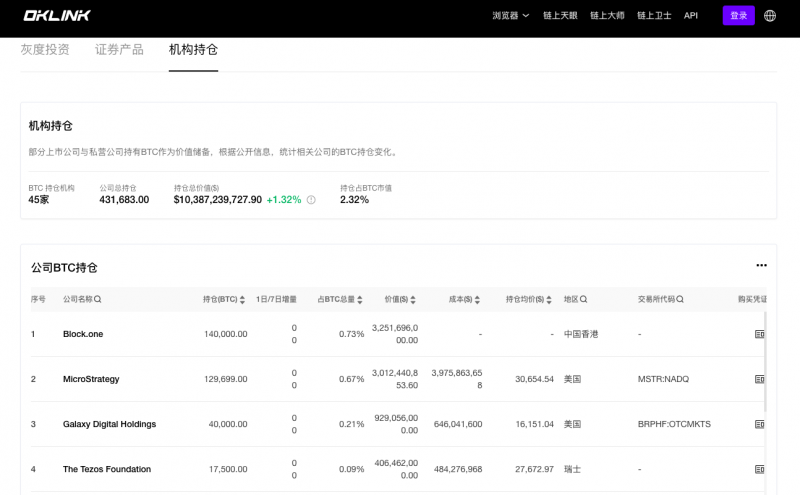The width and height of the screenshot is (800, 495).
Task: Click the OKLINK logo
Action: point(57,15)
